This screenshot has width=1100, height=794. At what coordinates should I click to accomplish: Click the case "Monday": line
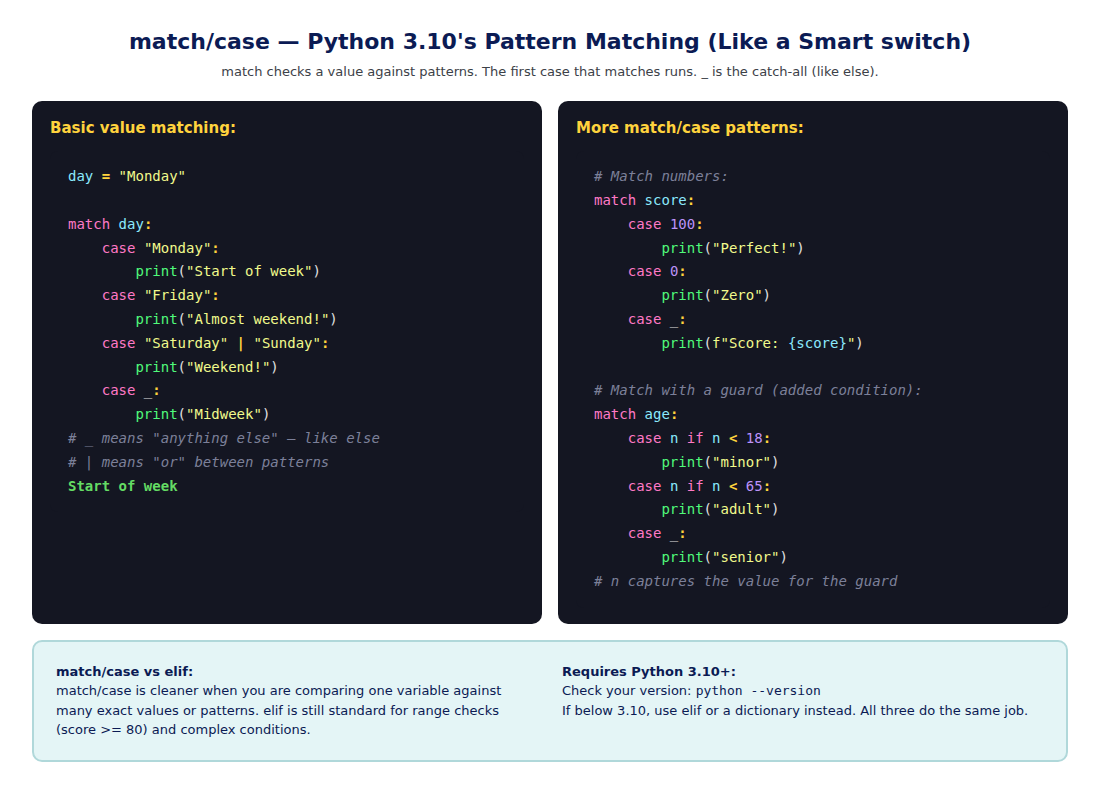coord(161,248)
